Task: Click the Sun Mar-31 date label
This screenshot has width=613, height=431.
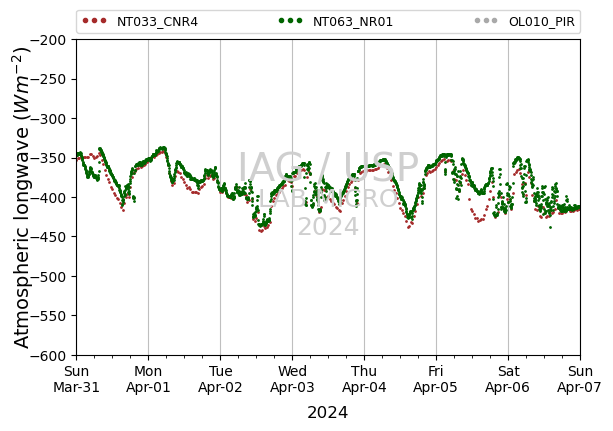Action: 77,379
